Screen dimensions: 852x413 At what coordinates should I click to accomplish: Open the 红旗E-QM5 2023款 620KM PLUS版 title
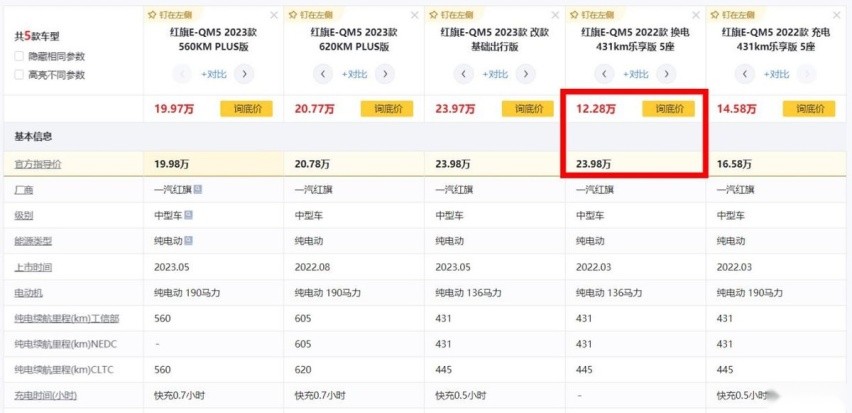[354, 40]
